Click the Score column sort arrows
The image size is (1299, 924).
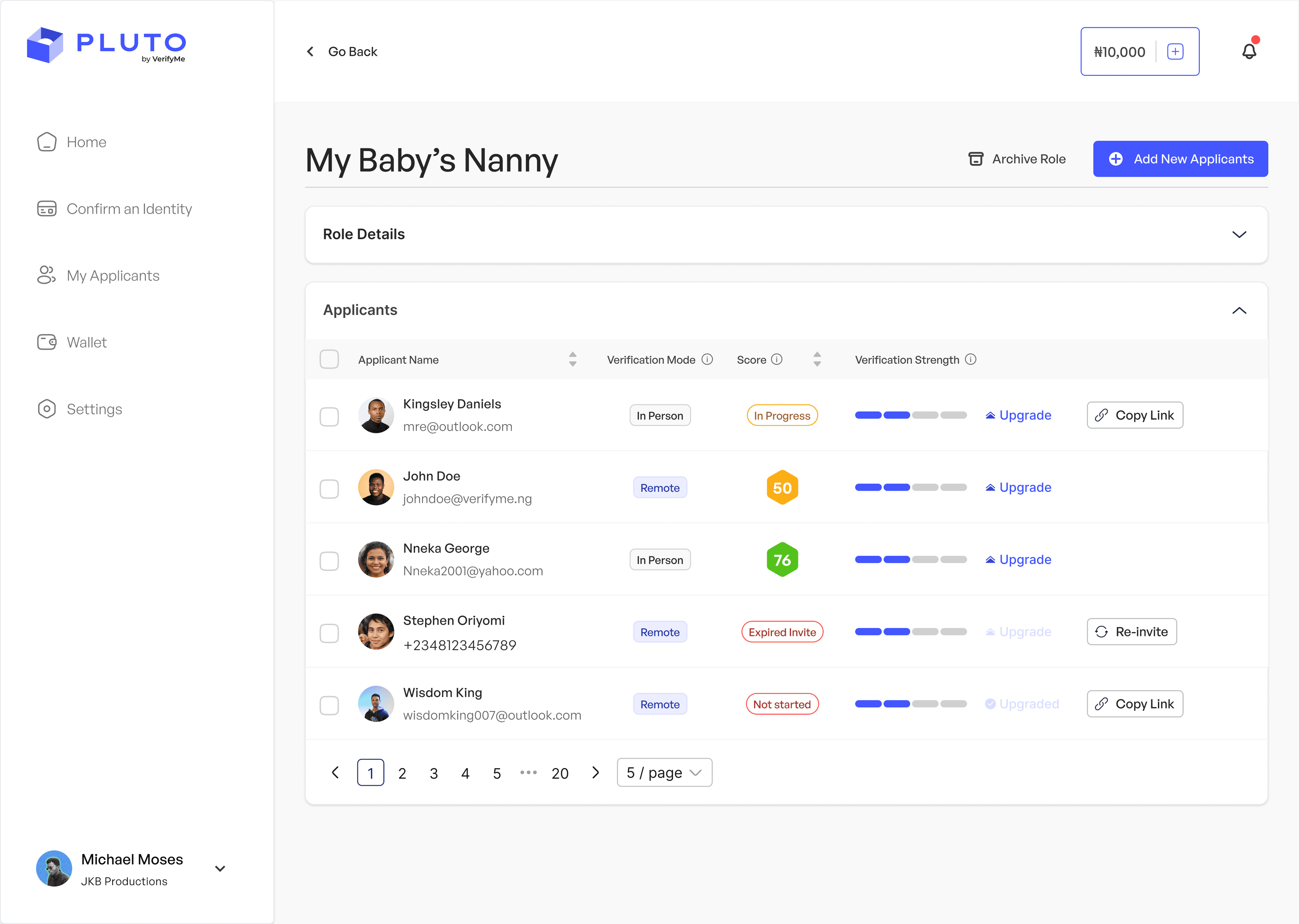coord(817,360)
